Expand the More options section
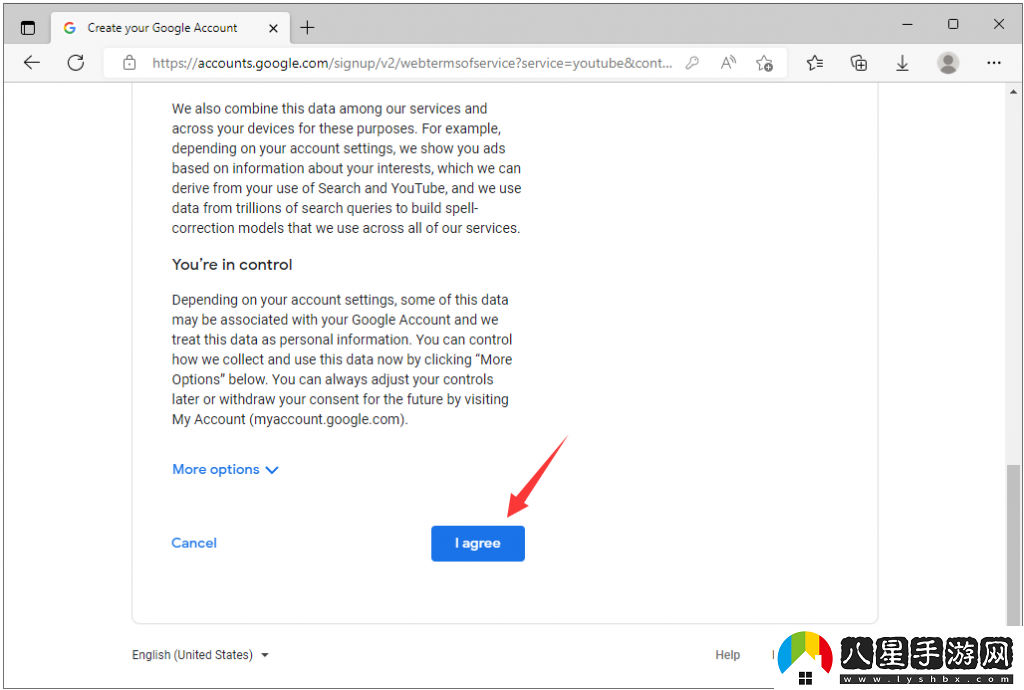The image size is (1024, 690). (225, 469)
